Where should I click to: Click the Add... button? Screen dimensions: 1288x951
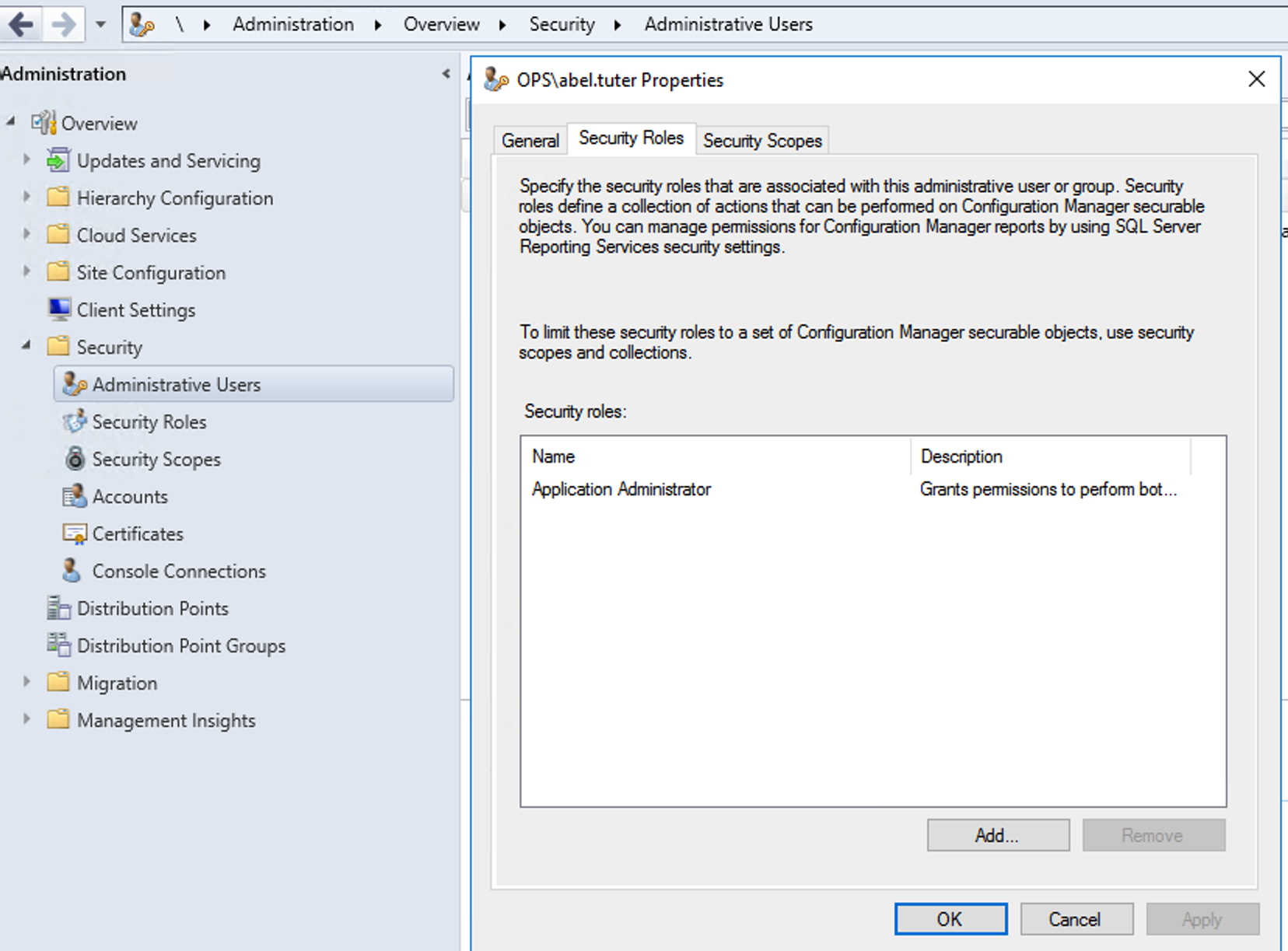pyautogui.click(x=998, y=835)
